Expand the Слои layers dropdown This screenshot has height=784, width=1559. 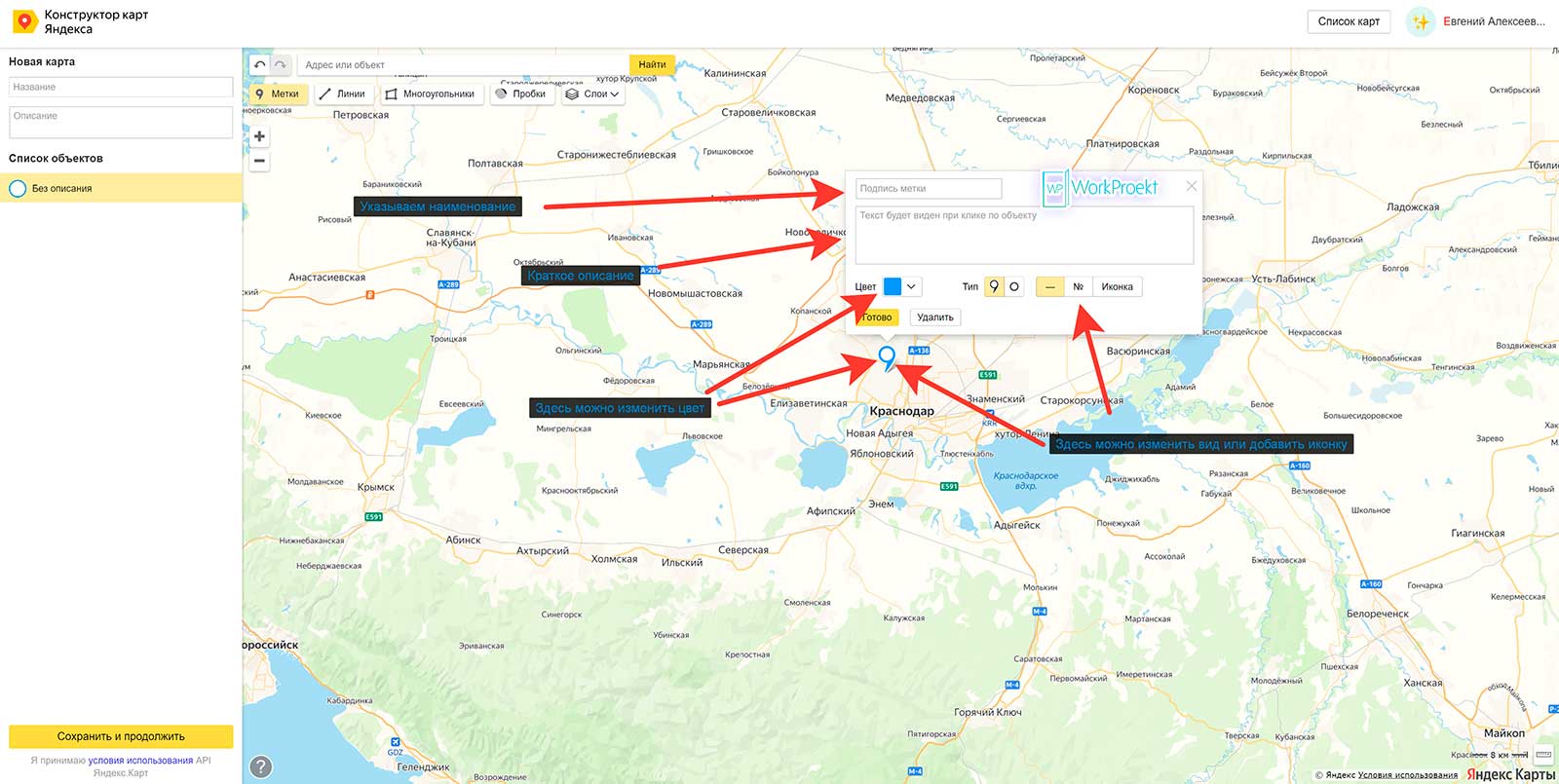click(592, 94)
